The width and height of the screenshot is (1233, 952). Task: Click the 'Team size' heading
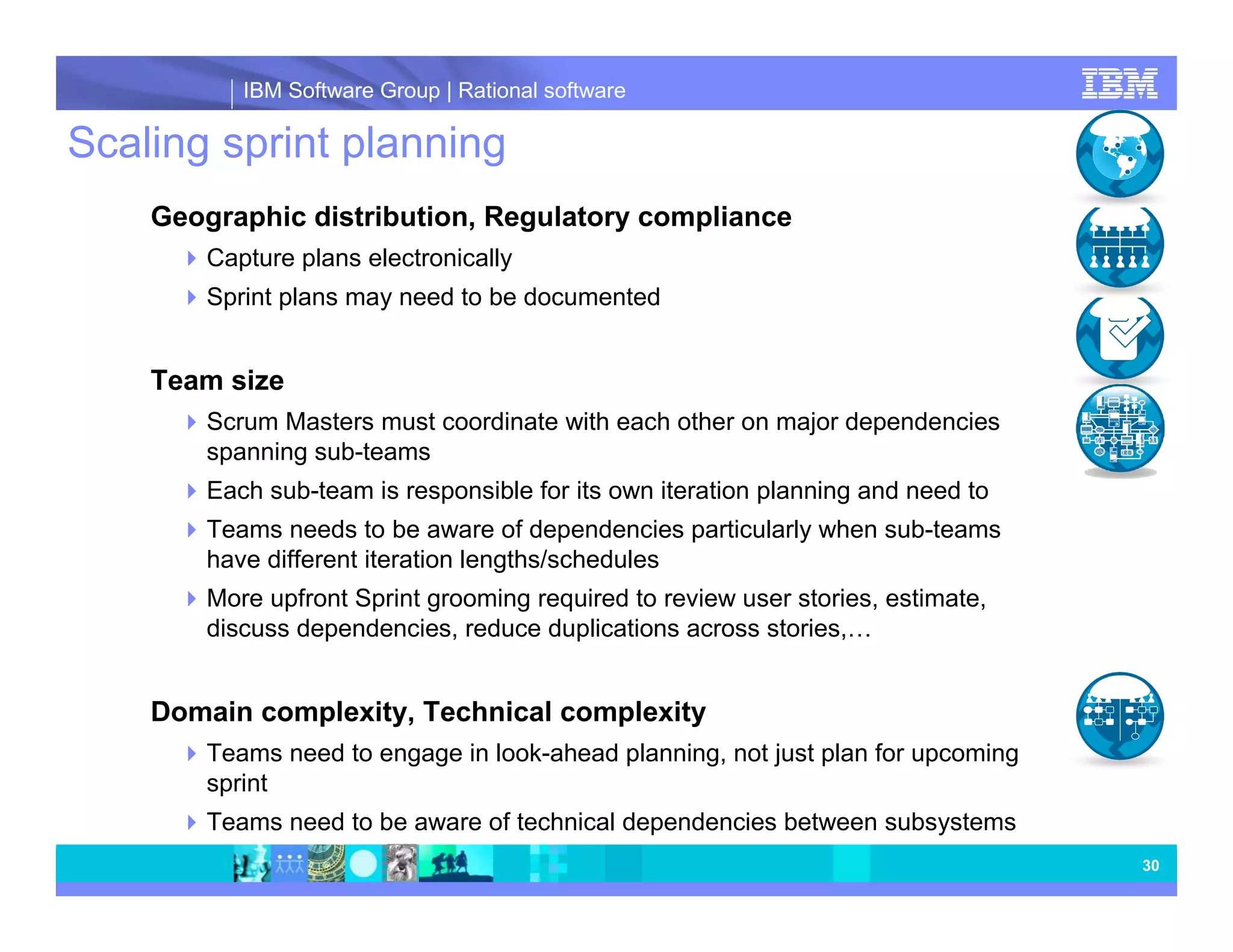(x=217, y=380)
